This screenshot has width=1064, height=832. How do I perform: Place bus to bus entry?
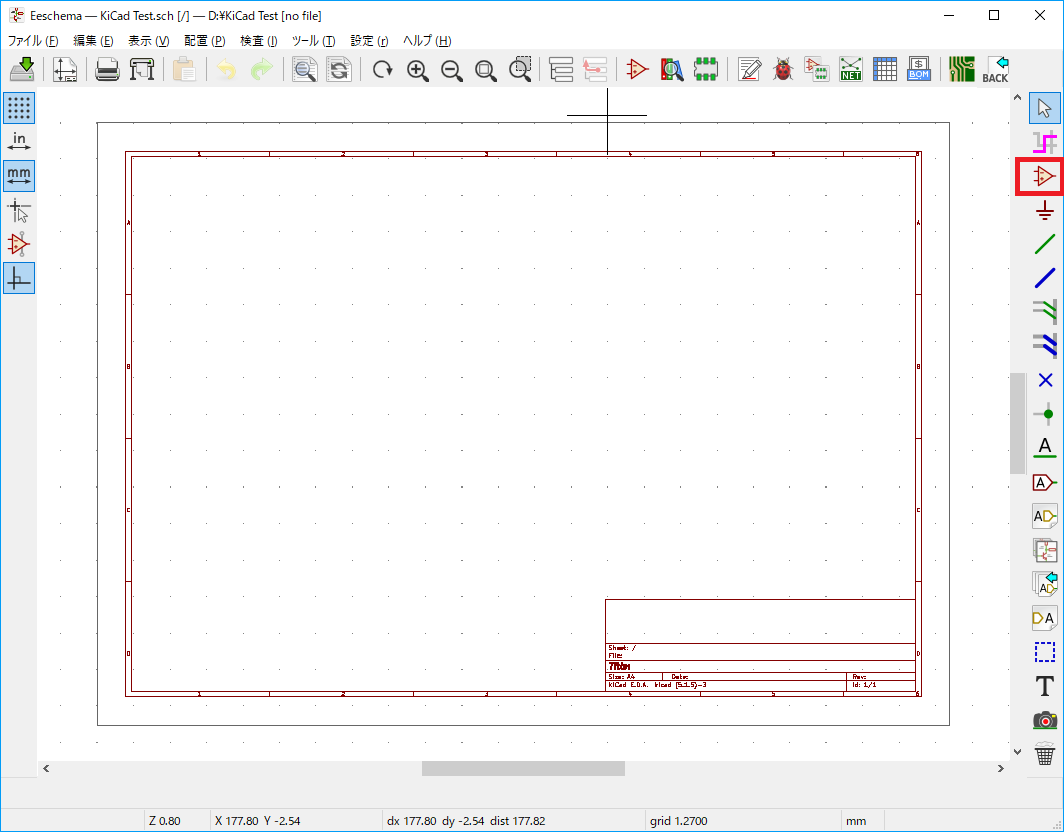point(1045,346)
